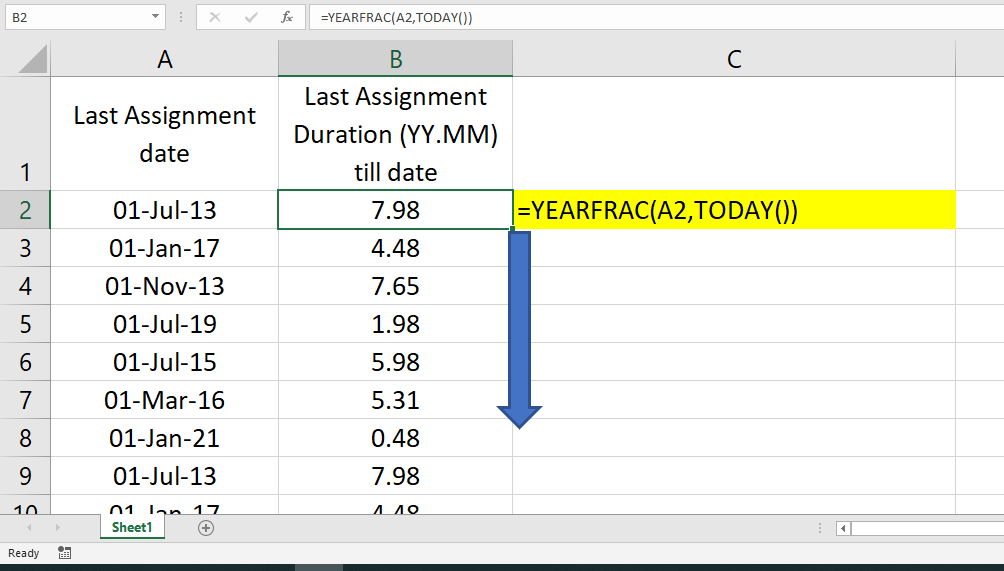
Task: Select row 9 header
Action: click(25, 476)
